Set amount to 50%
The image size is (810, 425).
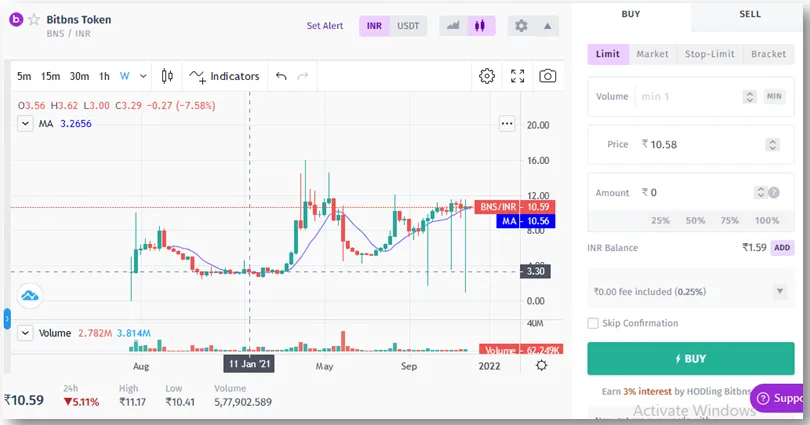695,221
